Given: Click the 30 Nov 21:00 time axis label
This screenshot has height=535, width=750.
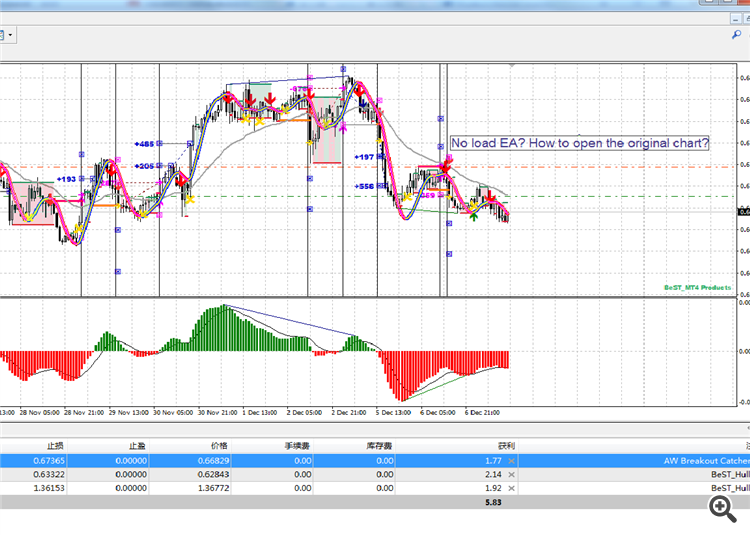Looking at the screenshot, I should [217, 413].
